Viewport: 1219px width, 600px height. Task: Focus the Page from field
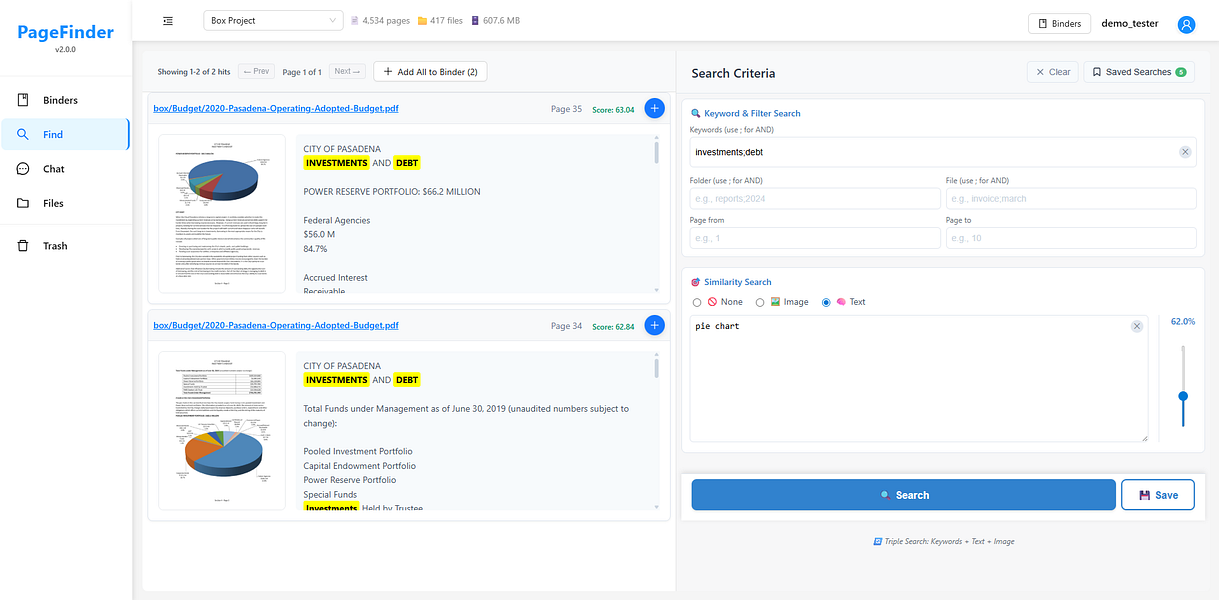tap(815, 238)
